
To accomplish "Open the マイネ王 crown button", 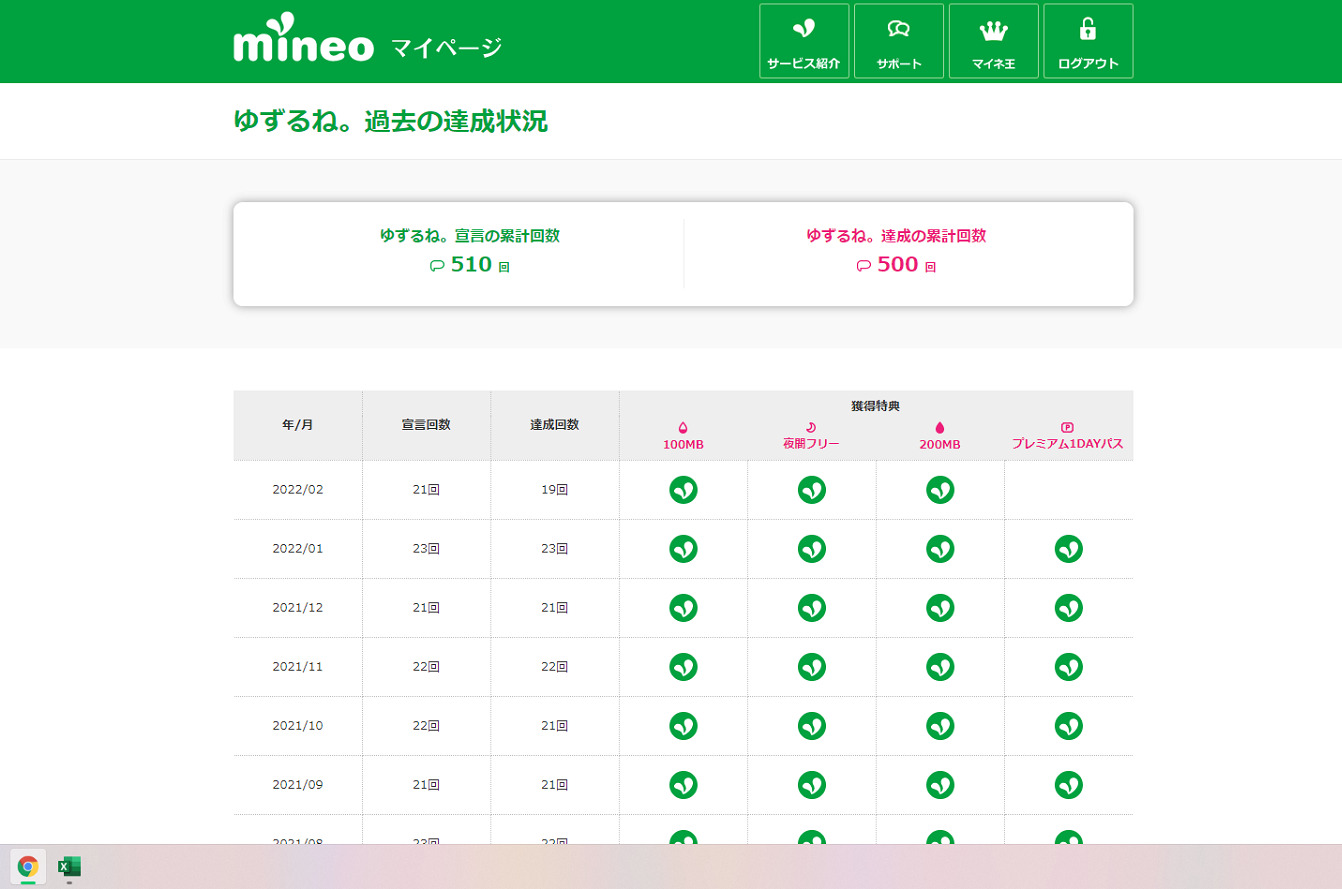I will [993, 41].
